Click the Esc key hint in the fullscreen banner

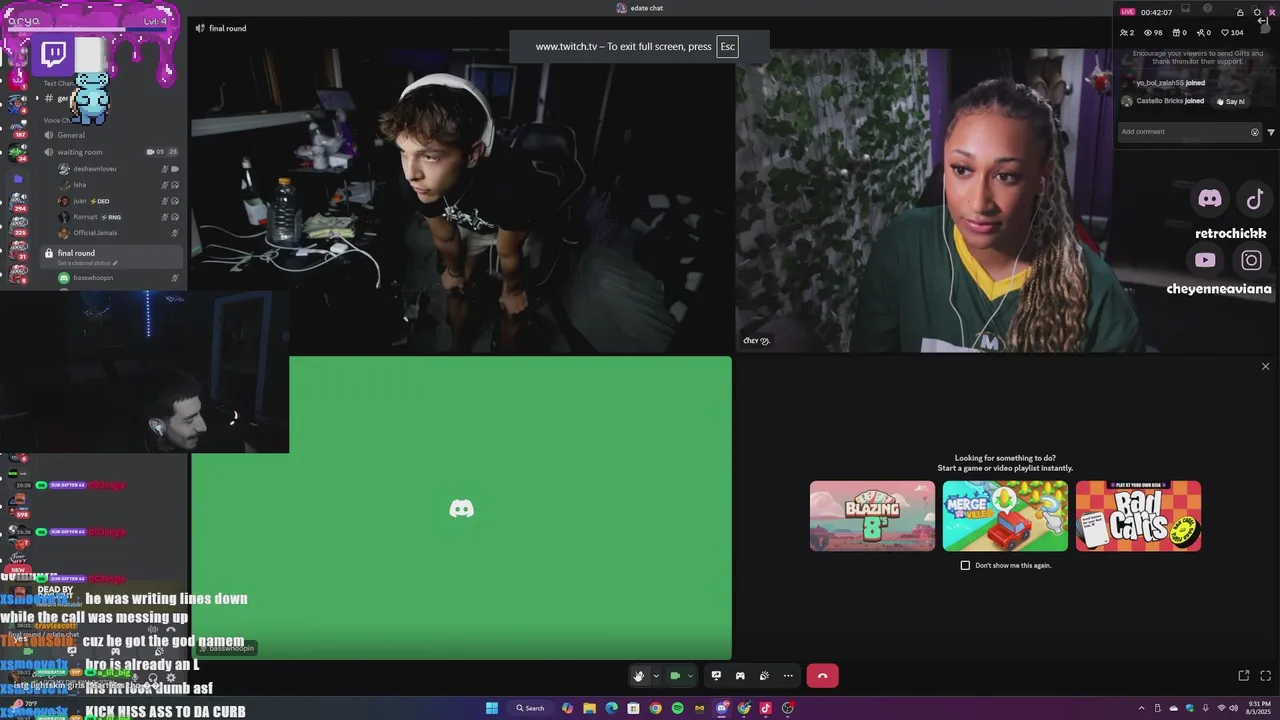pos(727,47)
